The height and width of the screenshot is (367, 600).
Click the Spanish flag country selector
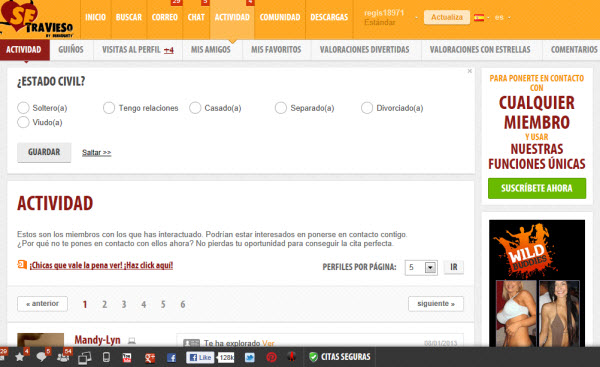(479, 17)
